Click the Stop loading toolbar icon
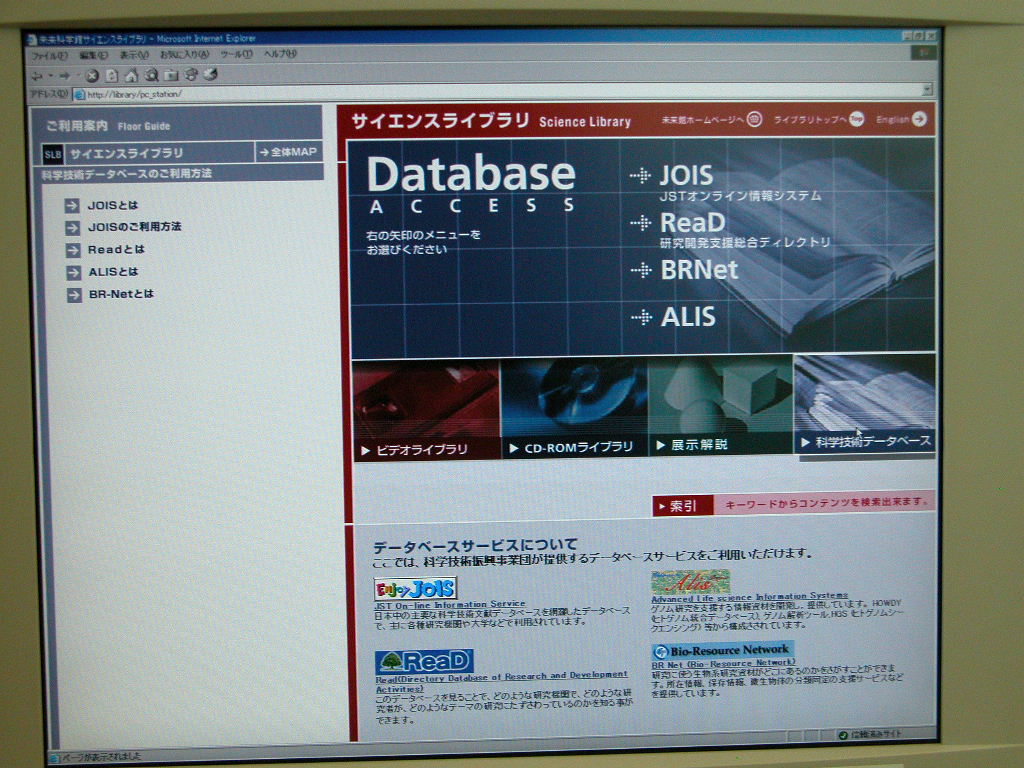 coord(92,76)
